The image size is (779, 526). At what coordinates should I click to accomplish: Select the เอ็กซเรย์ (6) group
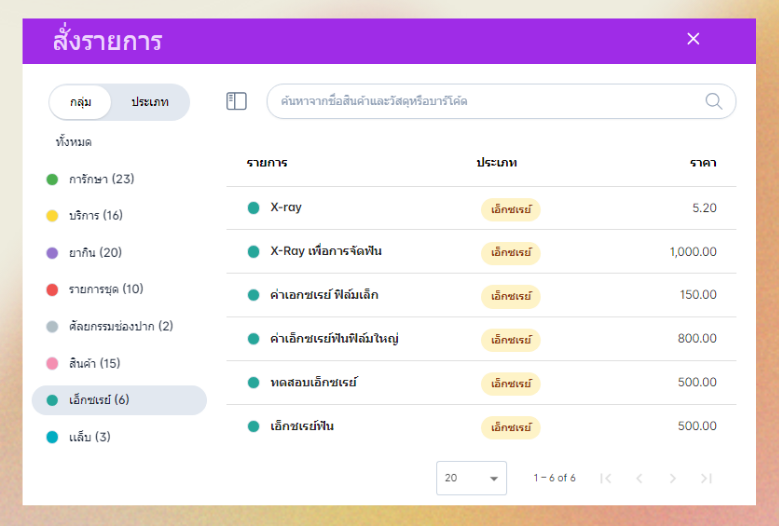[x=119, y=400]
